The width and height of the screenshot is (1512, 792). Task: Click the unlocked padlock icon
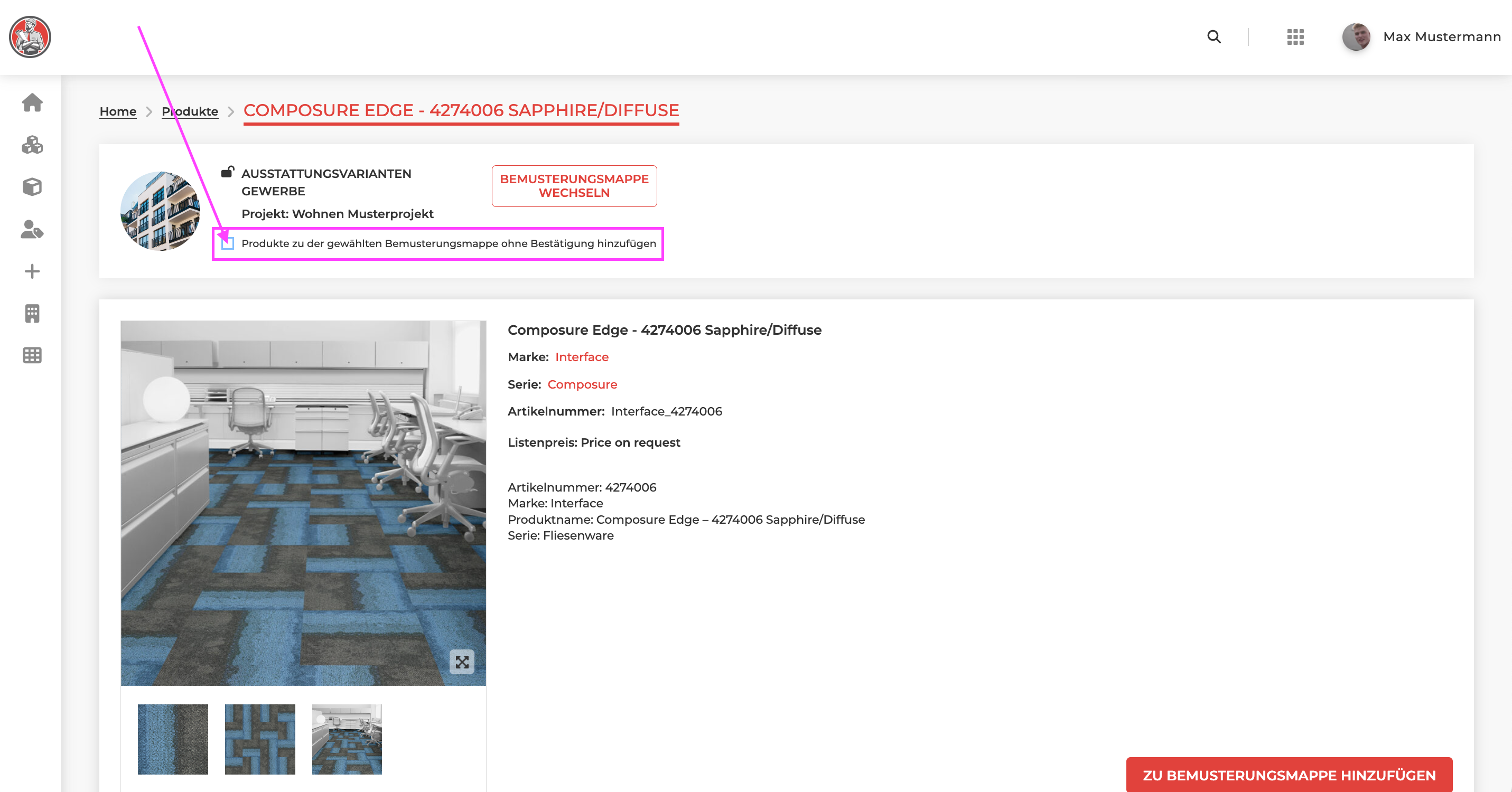(227, 172)
